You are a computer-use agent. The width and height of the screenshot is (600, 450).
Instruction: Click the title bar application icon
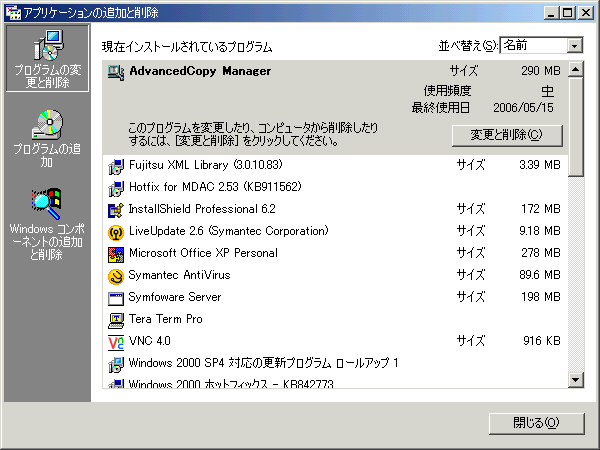click(x=13, y=13)
